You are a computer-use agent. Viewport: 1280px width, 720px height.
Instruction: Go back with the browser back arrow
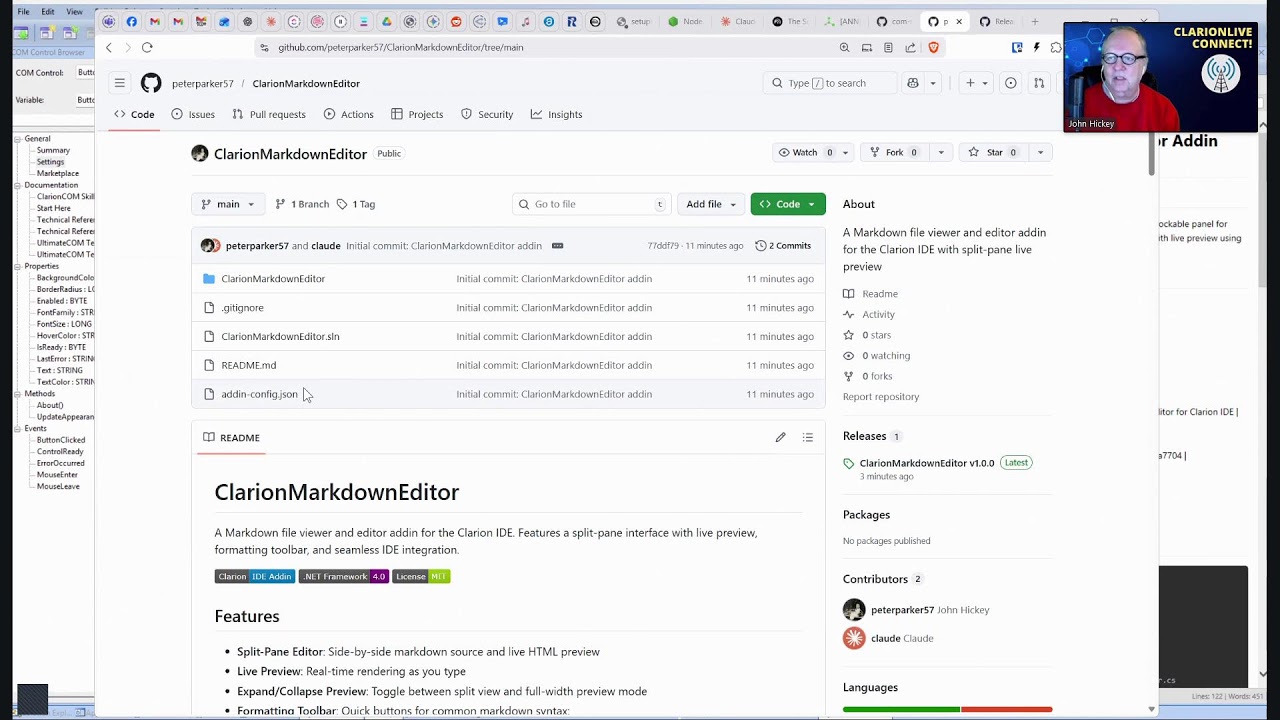[x=109, y=47]
